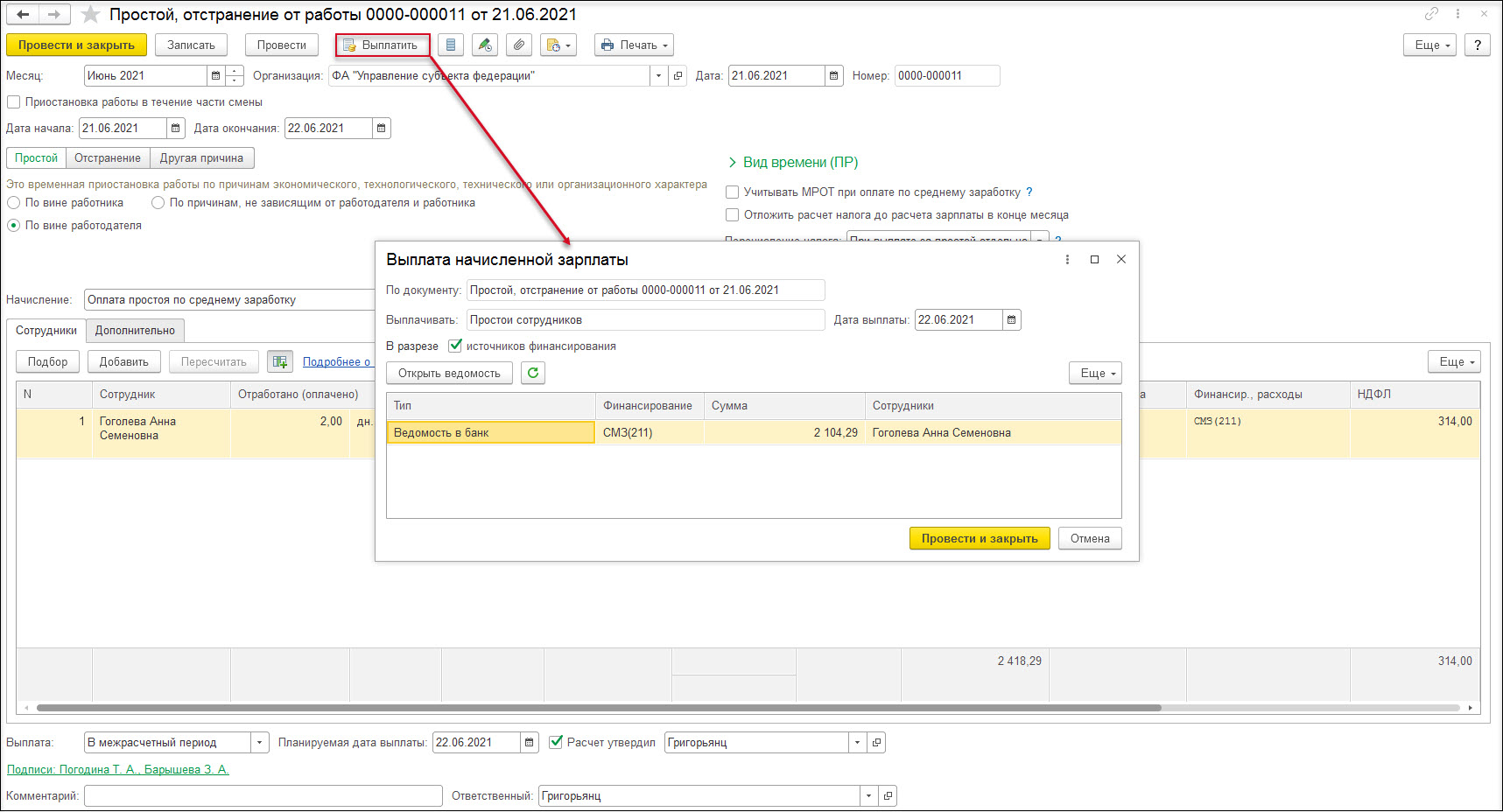Select Ведомость в банк row cell
1503x812 pixels.
(x=490, y=433)
